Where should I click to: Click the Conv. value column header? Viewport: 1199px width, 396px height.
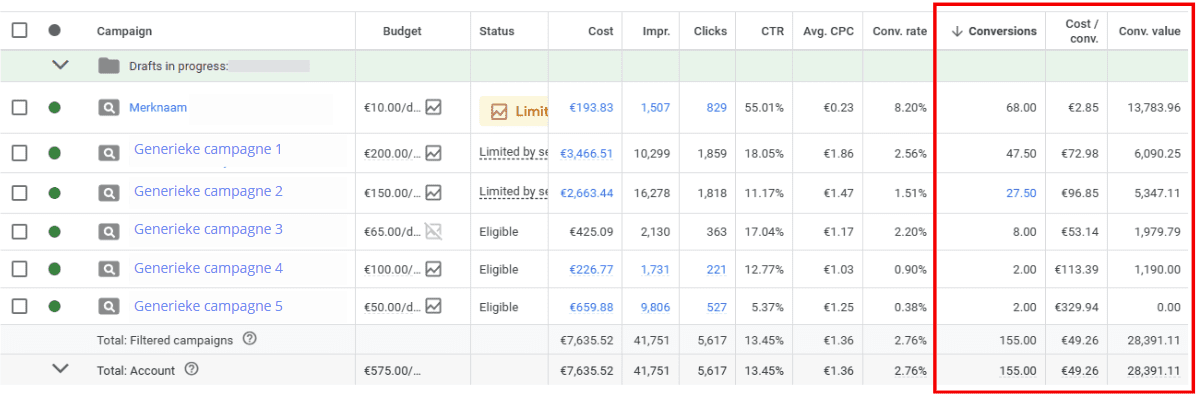[1149, 31]
